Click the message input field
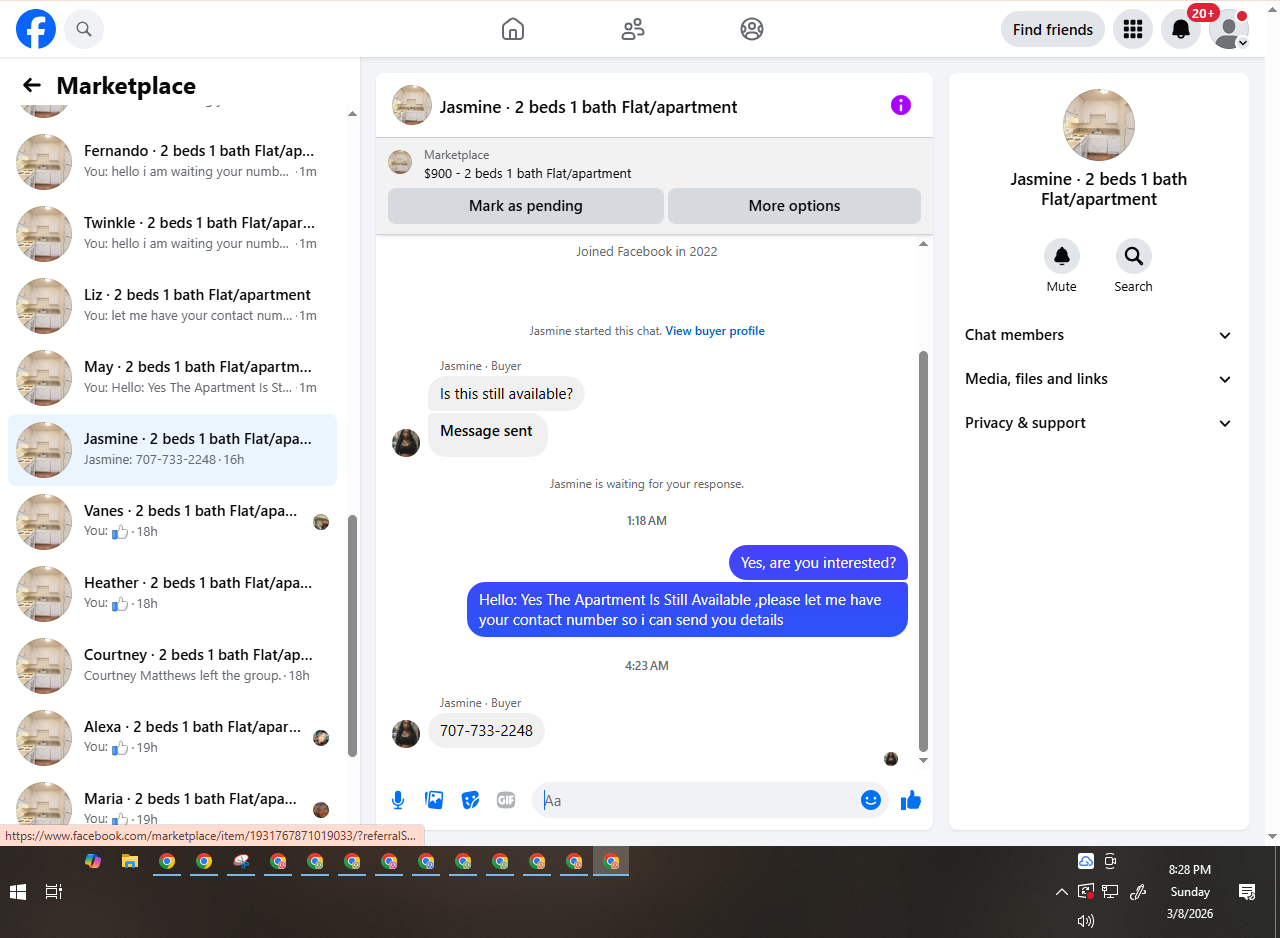Screen dimensions: 1280x938 click(x=700, y=800)
